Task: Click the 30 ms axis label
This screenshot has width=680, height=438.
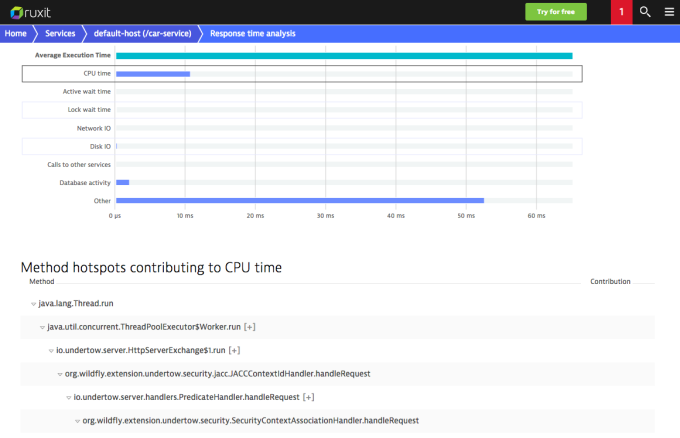Action: click(325, 216)
